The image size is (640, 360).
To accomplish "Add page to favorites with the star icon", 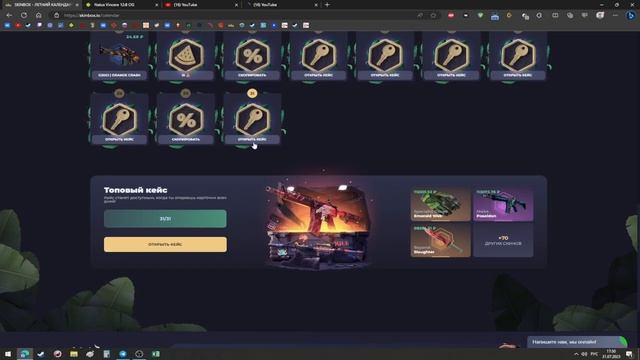I will (433, 16).
